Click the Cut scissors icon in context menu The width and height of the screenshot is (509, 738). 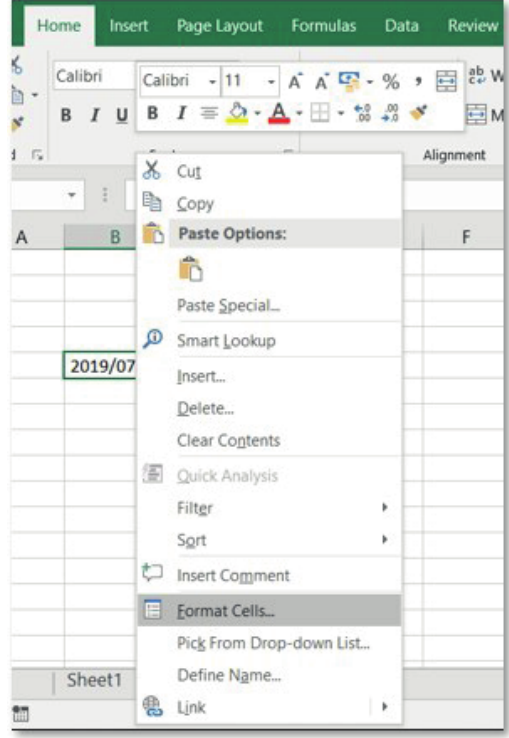pyautogui.click(x=152, y=170)
